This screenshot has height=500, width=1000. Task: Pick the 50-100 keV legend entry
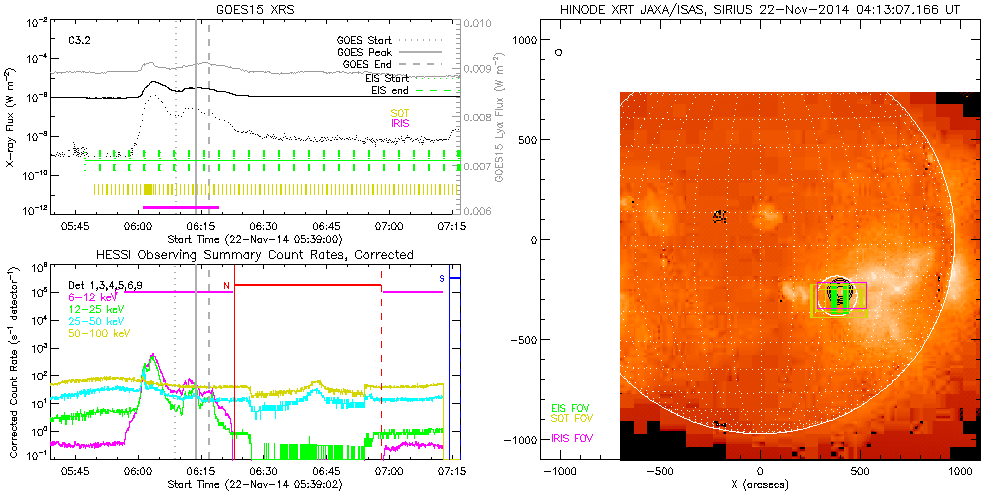(x=95, y=333)
